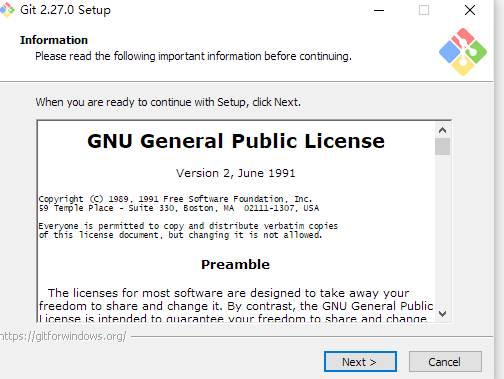504x379 pixels.
Task: Click the 'freedom to share and change it' line
Action: [236, 306]
